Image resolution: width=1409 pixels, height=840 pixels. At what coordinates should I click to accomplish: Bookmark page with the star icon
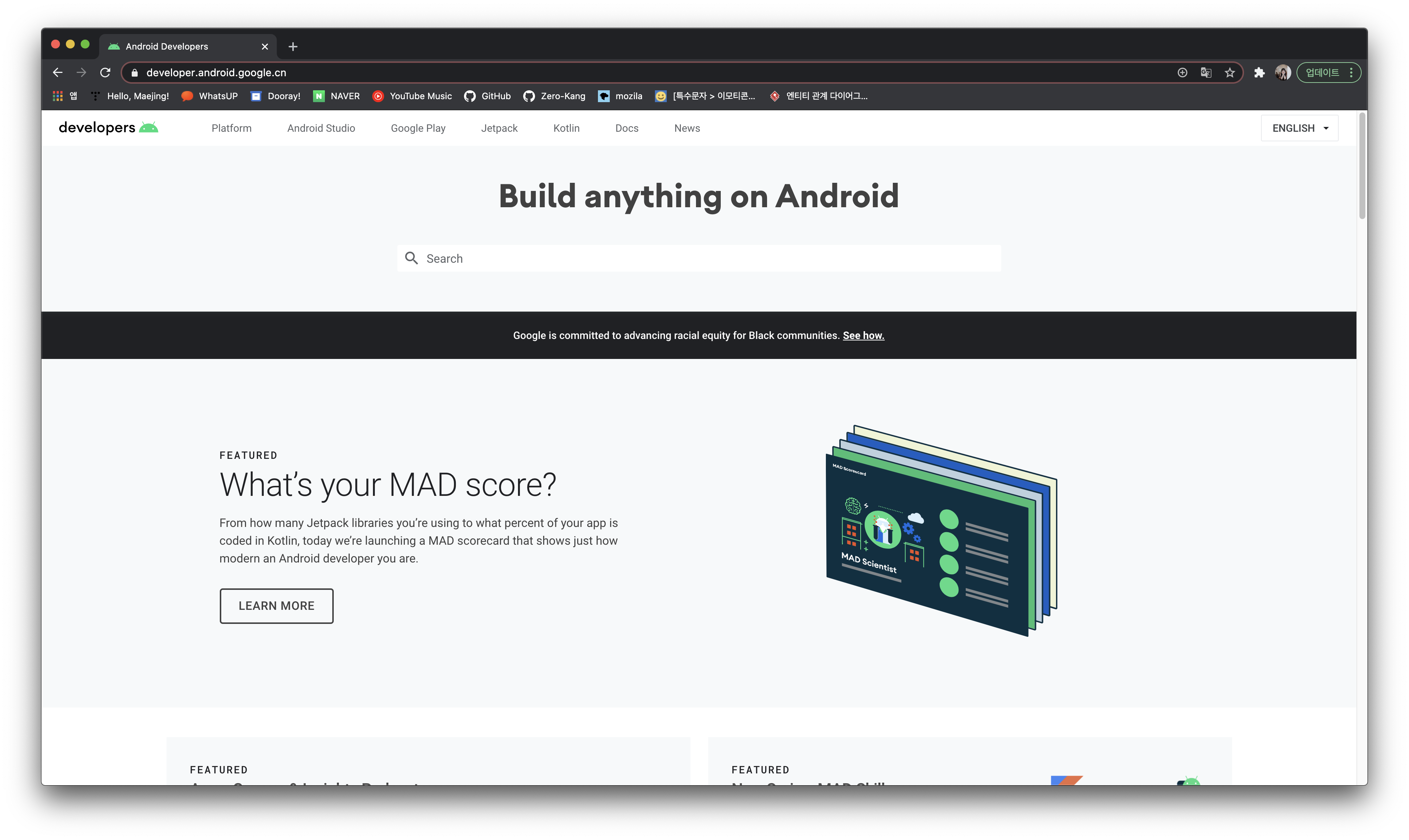(1230, 73)
